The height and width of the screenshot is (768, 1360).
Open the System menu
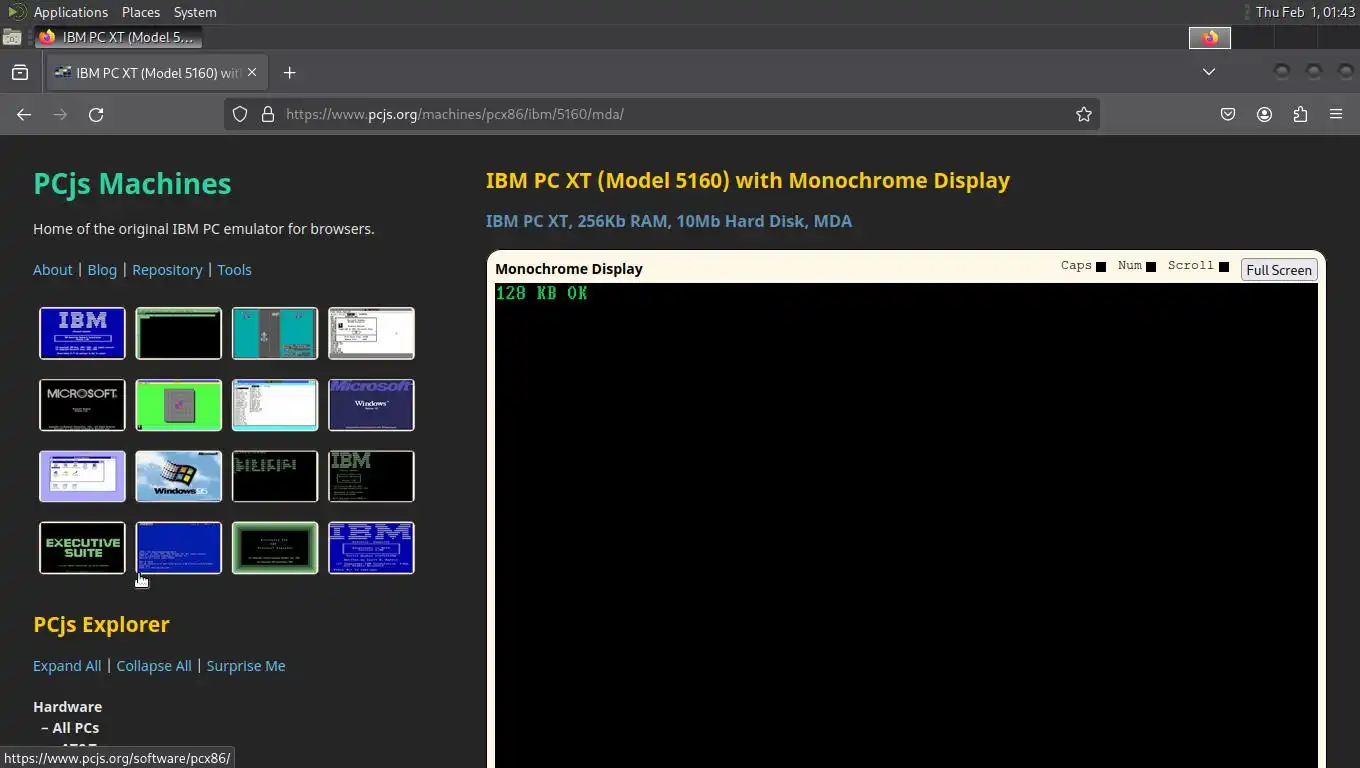tap(194, 12)
